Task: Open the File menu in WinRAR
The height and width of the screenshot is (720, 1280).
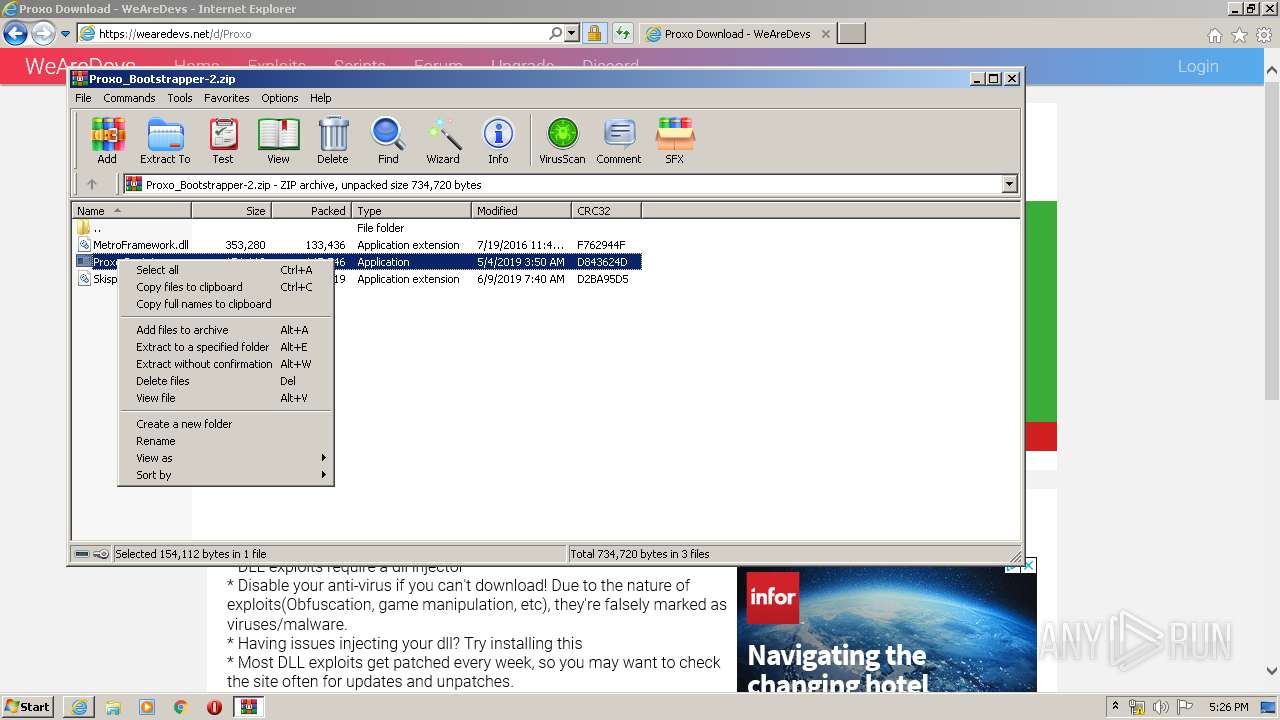Action: coord(83,98)
